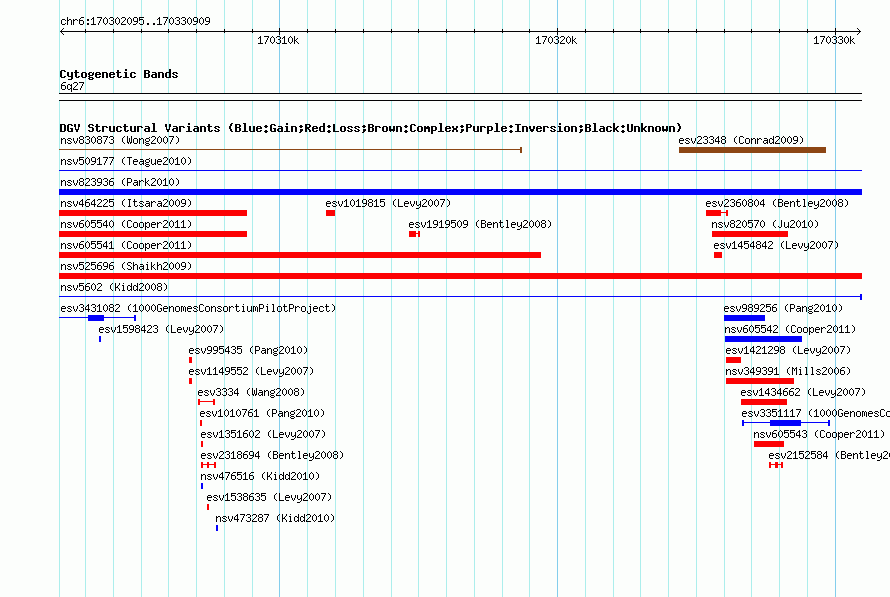
Task: Click the nsv605540 (Cooper2011) label
Action: coord(126,224)
